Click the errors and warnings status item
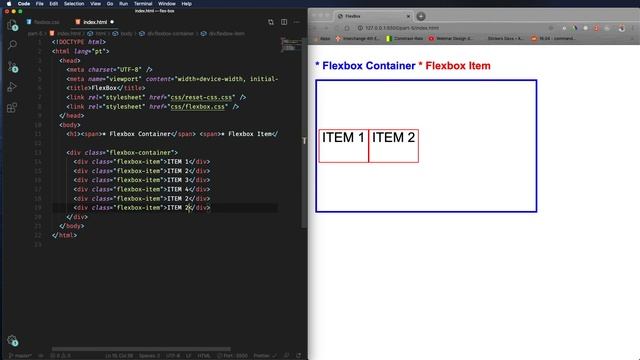The width and height of the screenshot is (640, 360). (60, 356)
